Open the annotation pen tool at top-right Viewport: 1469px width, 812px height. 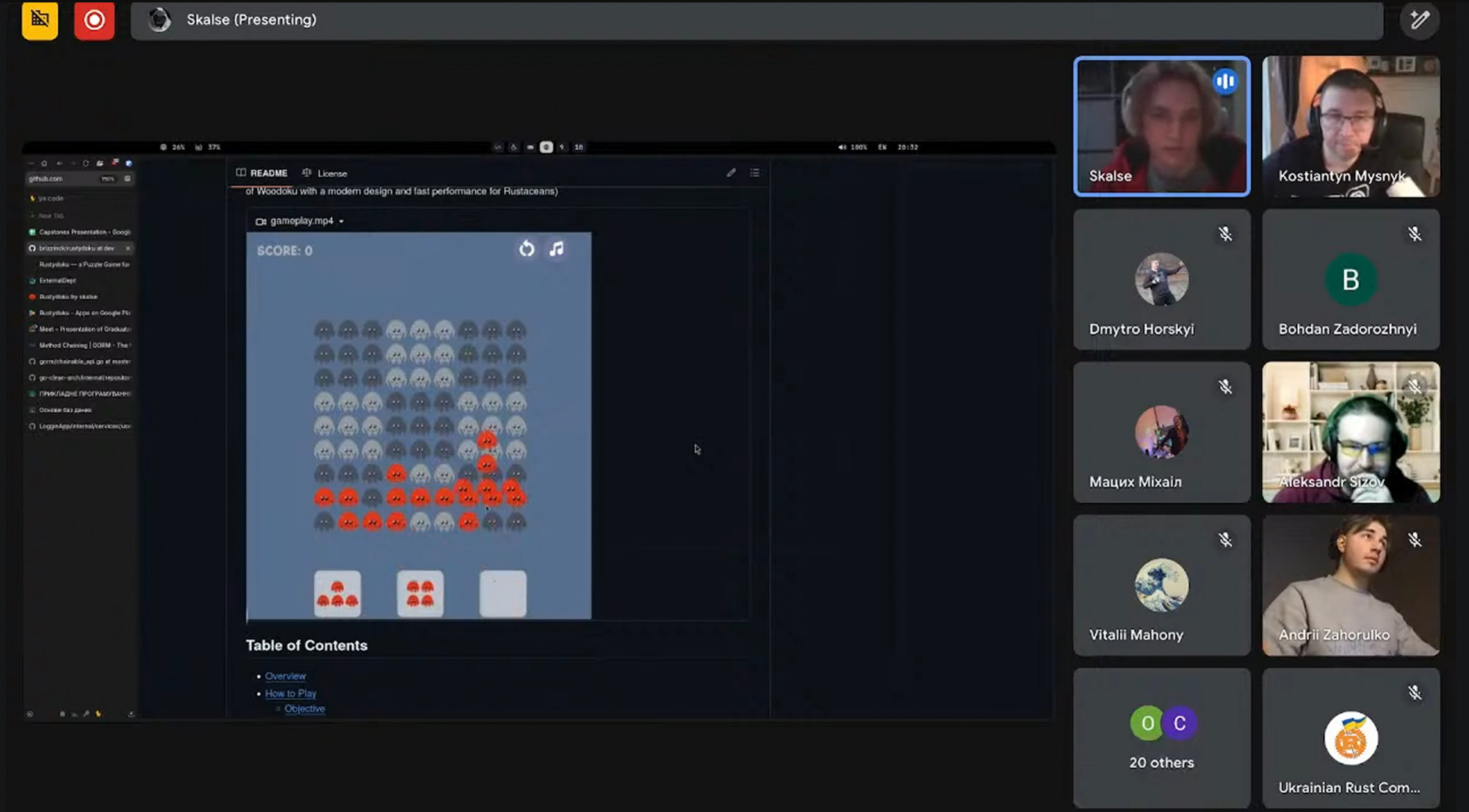click(x=1419, y=20)
